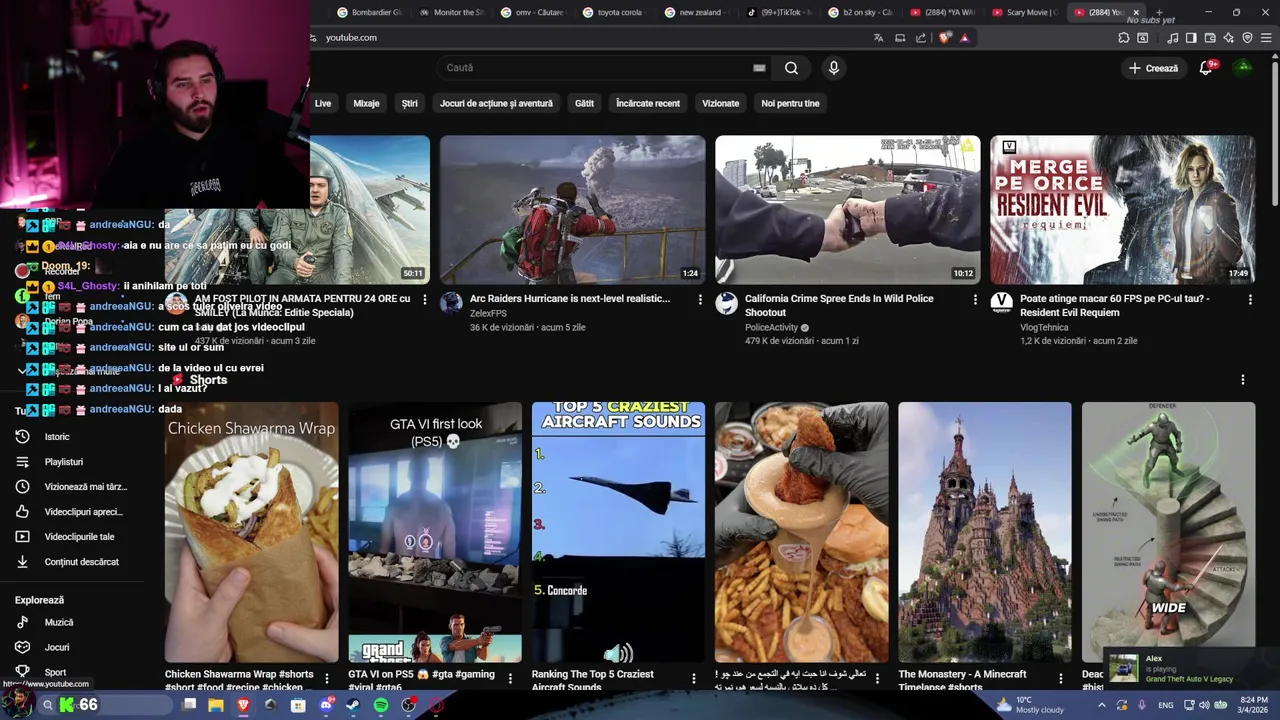Open Steam from the taskbar
This screenshot has width=1280, height=720.
click(x=353, y=705)
